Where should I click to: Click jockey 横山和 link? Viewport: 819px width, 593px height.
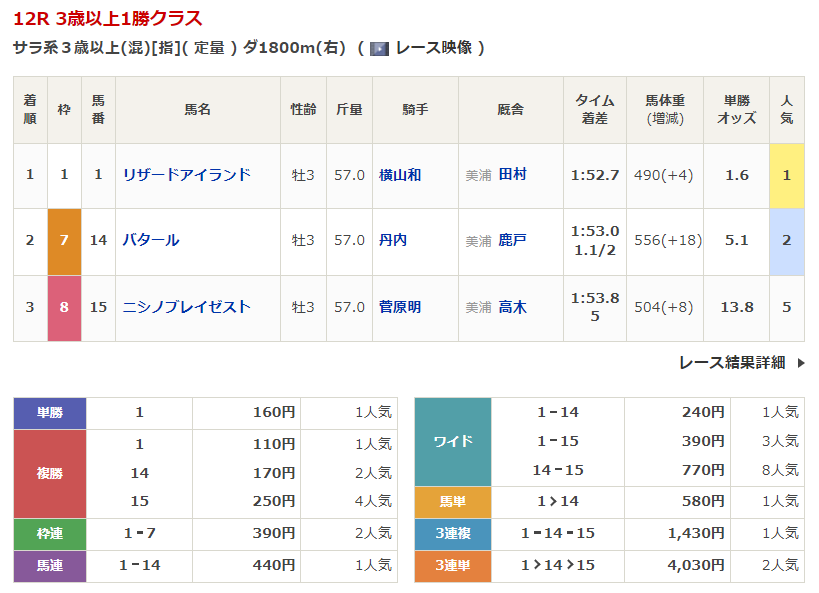click(x=400, y=175)
